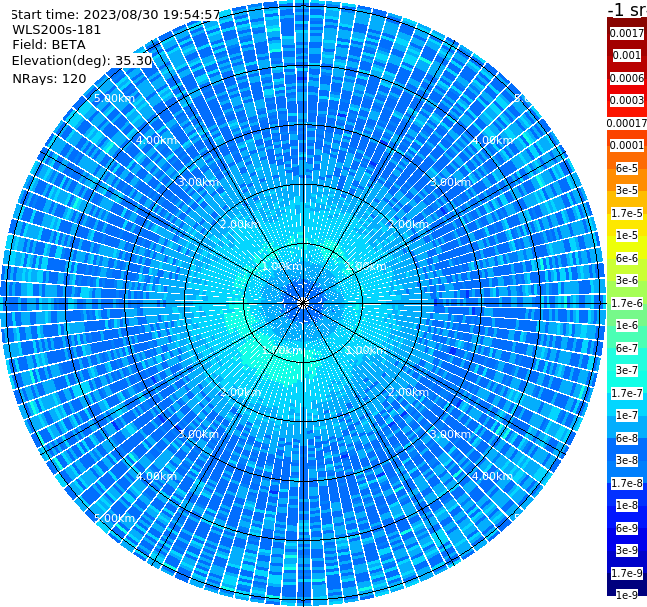Select the Elevation(deg): 35.30 text
Screen dimensions: 647x607
(x=82, y=61)
